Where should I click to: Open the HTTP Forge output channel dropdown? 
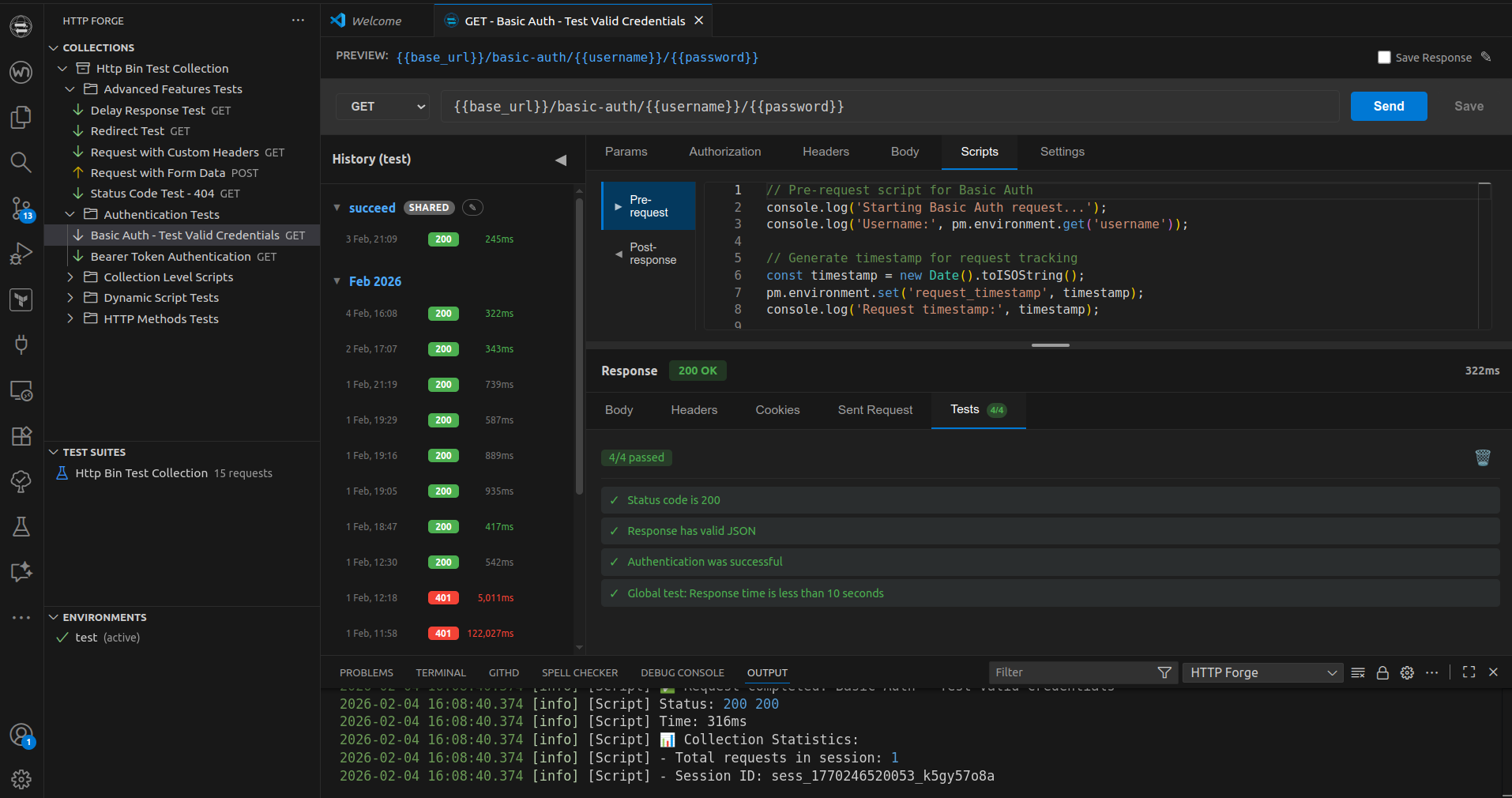[1262, 672]
